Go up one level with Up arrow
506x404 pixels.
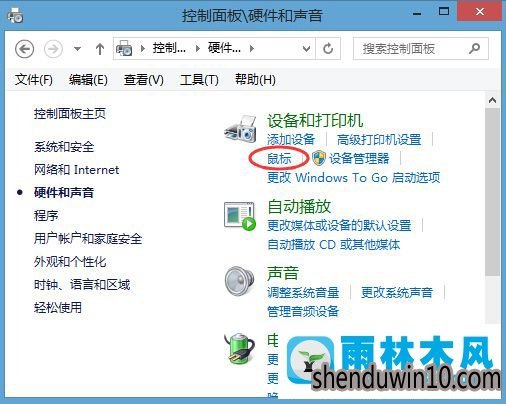tap(100, 49)
